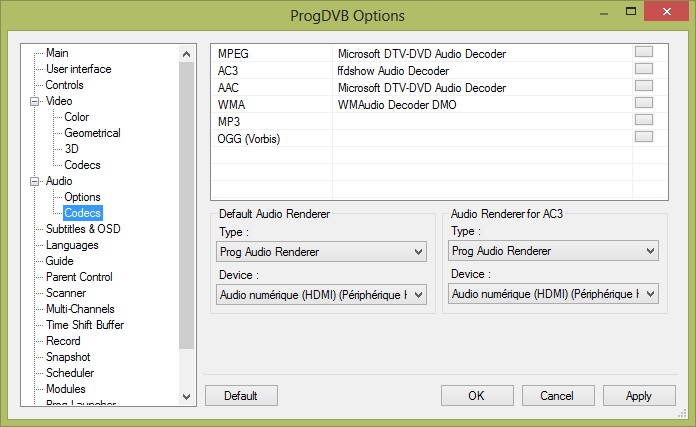Image resolution: width=696 pixels, height=427 pixels.
Task: Confirm settings with the OK button
Action: point(476,395)
